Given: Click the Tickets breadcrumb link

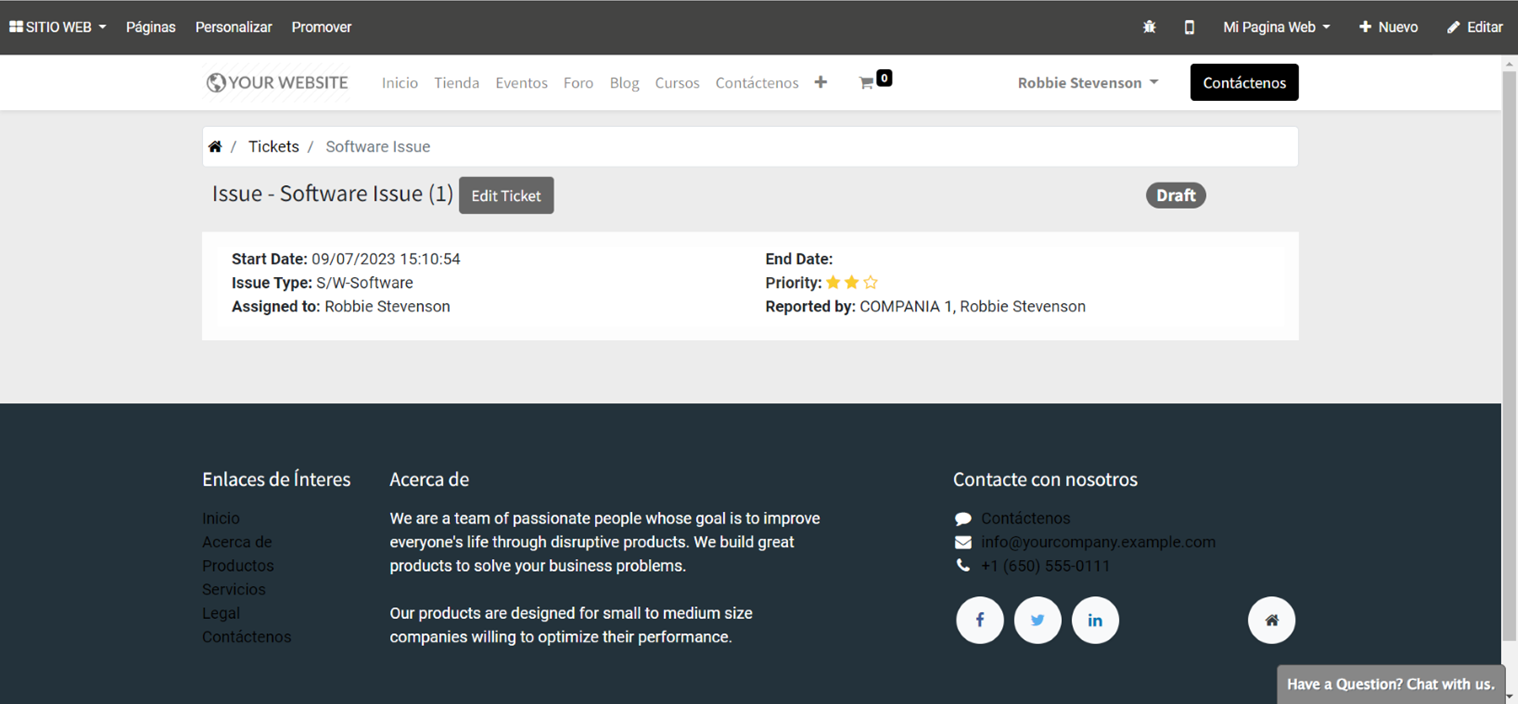Looking at the screenshot, I should point(273,147).
